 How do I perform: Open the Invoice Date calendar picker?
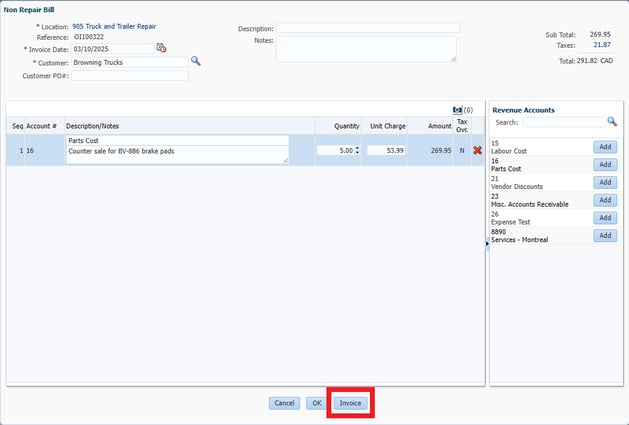point(161,48)
